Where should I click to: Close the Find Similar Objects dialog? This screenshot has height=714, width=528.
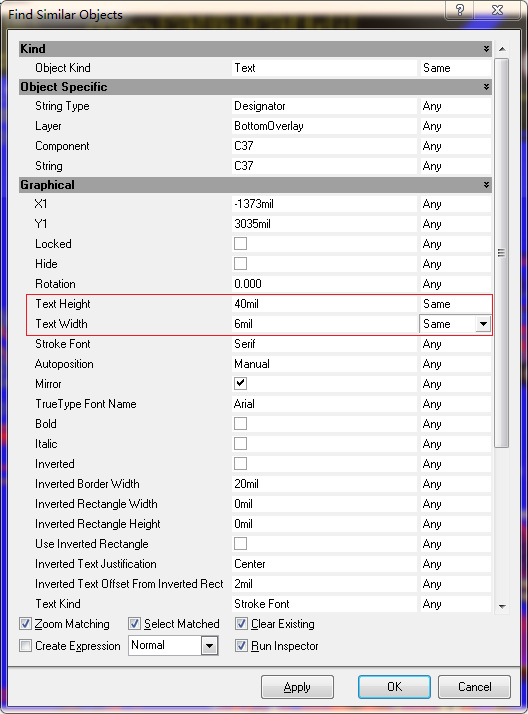pyautogui.click(x=498, y=10)
